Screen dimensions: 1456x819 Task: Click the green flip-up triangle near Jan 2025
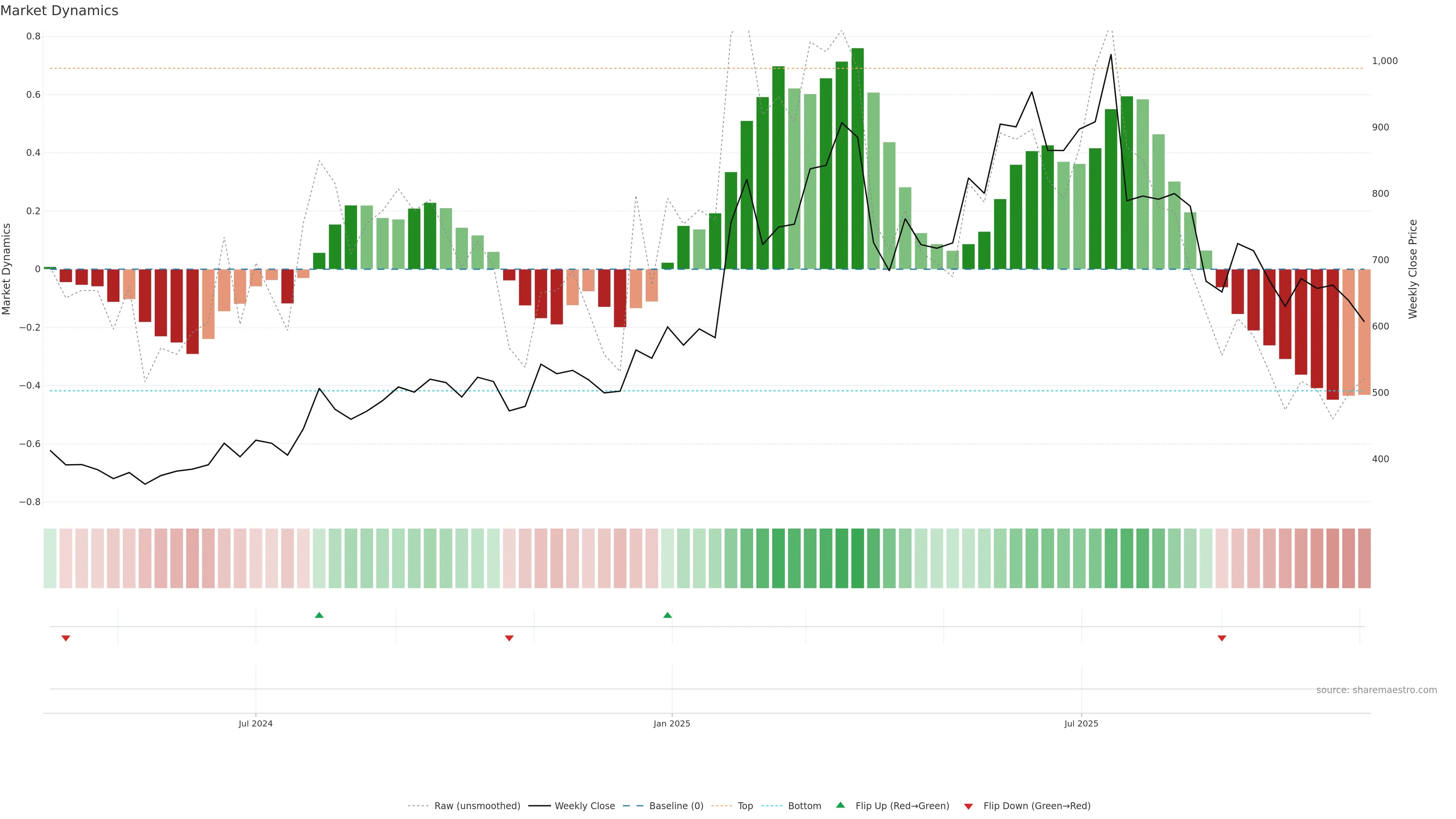pos(667,615)
